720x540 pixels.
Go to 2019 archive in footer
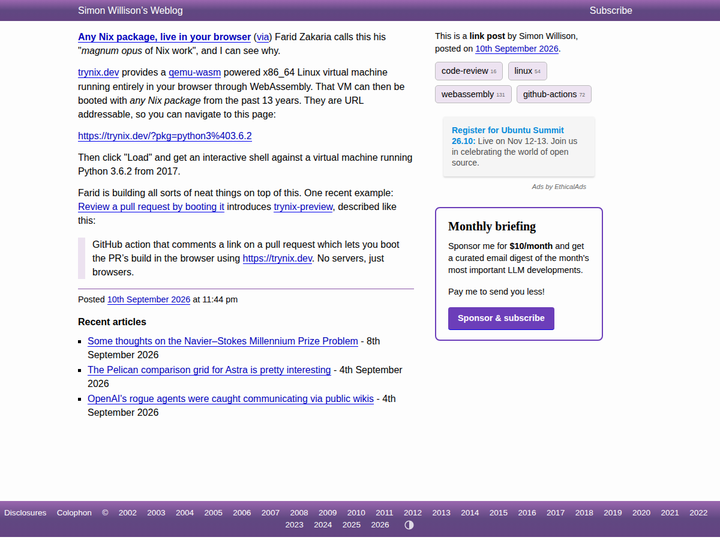click(613, 512)
